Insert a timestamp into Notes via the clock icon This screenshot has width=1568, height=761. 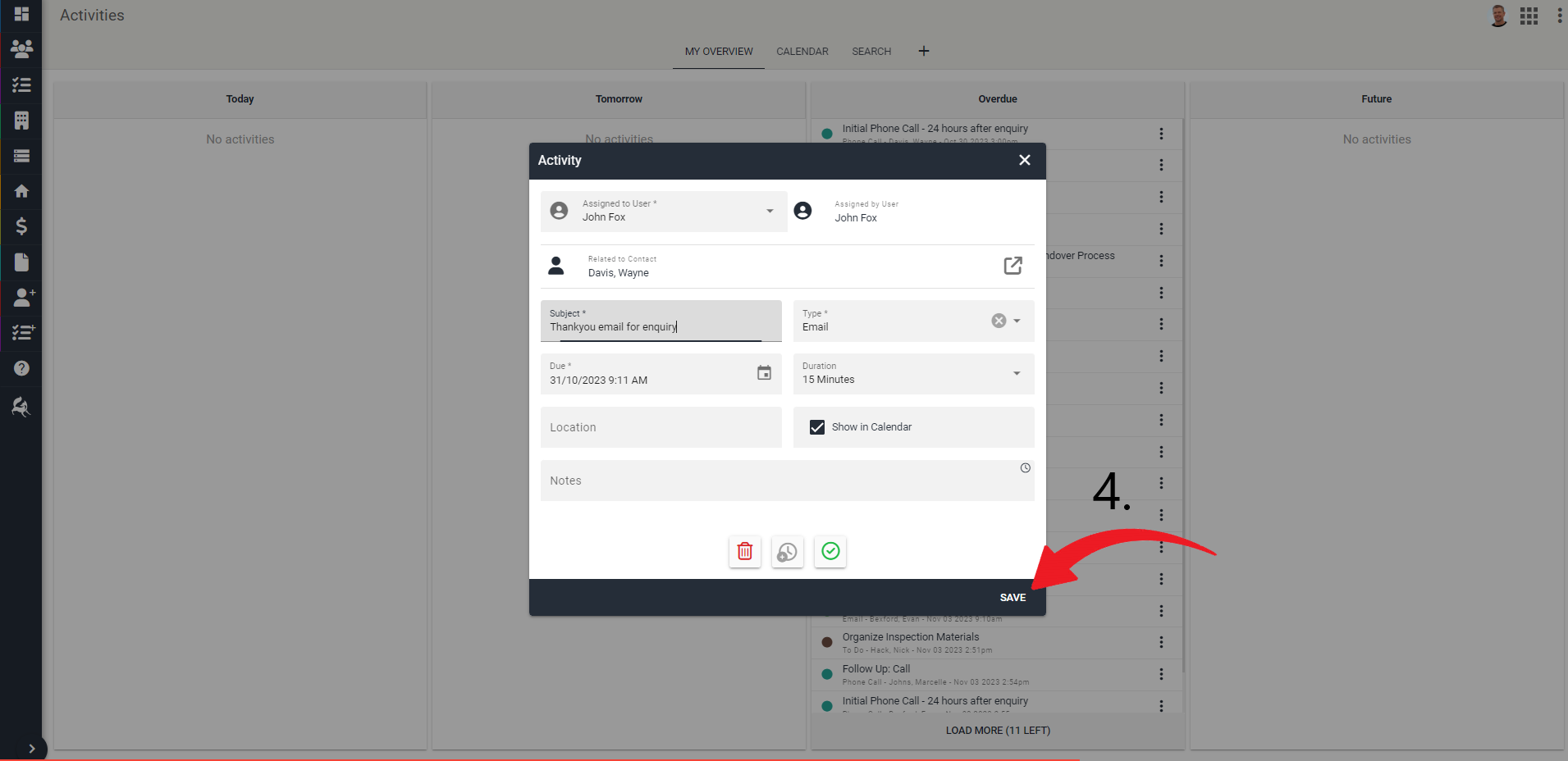tap(1024, 467)
